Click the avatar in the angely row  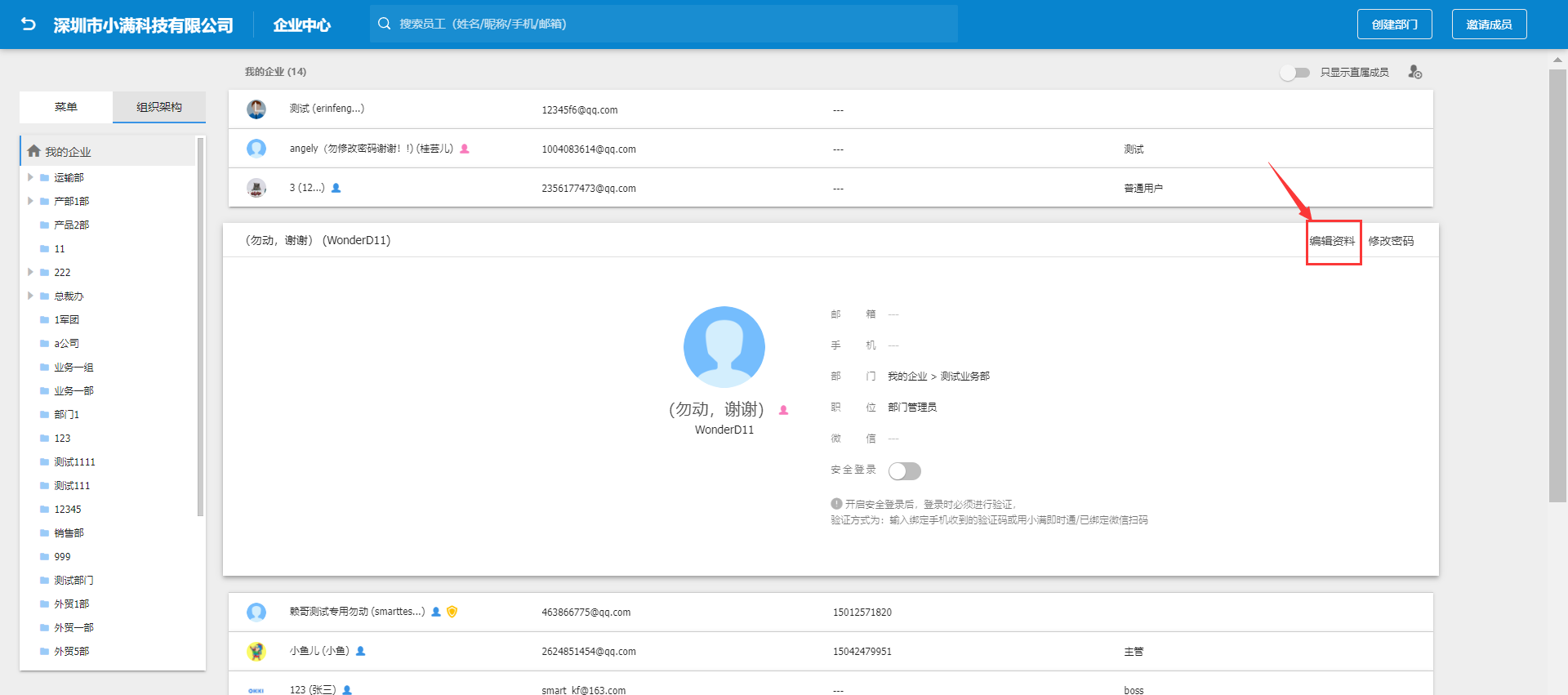(256, 149)
